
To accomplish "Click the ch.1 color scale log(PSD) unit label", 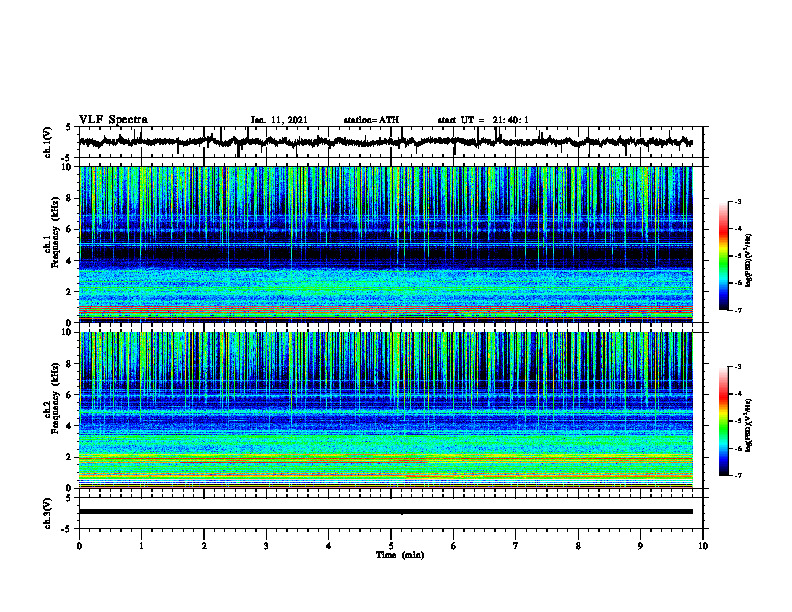I will [749, 261].
